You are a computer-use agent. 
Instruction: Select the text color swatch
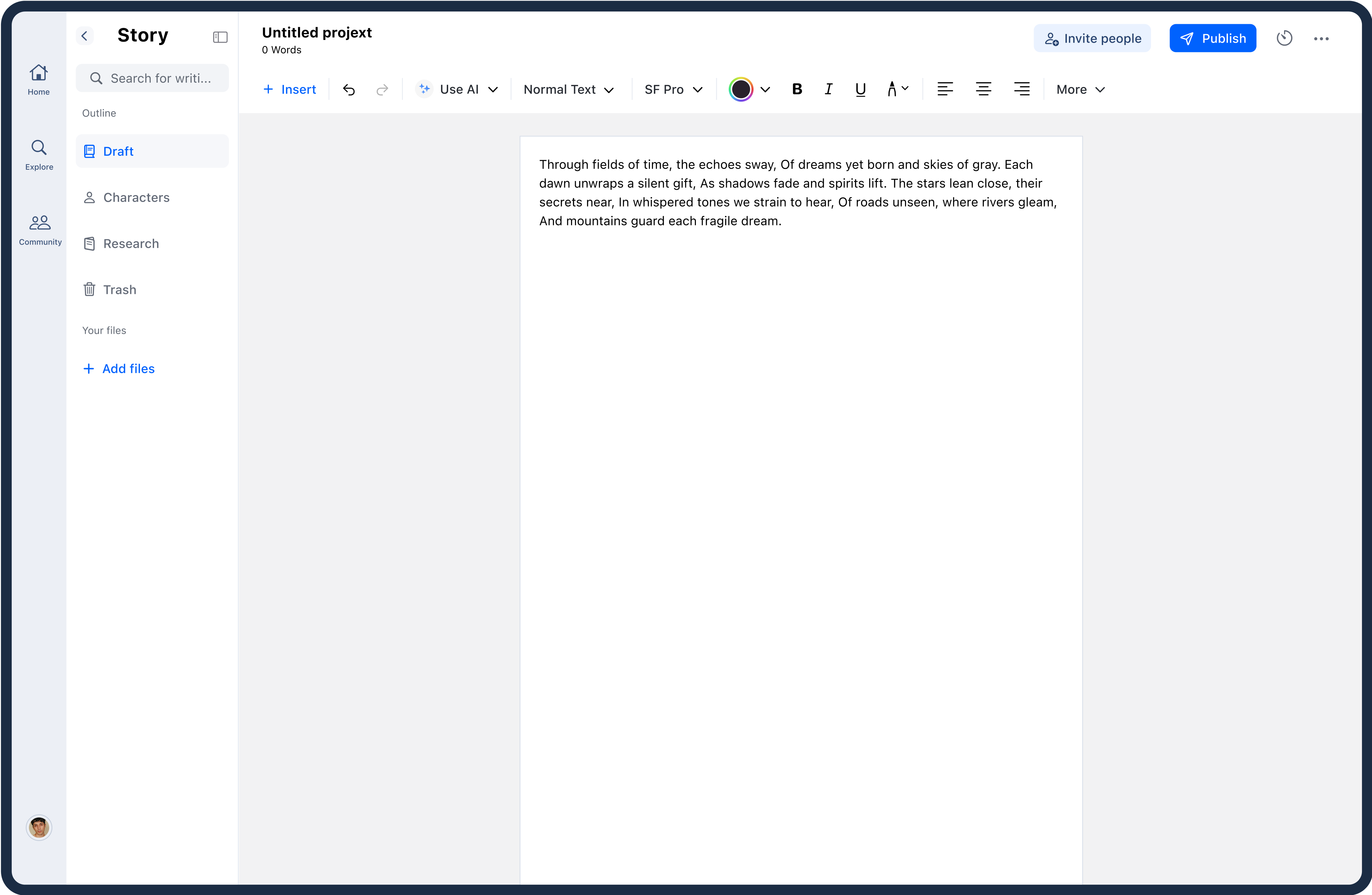741,89
